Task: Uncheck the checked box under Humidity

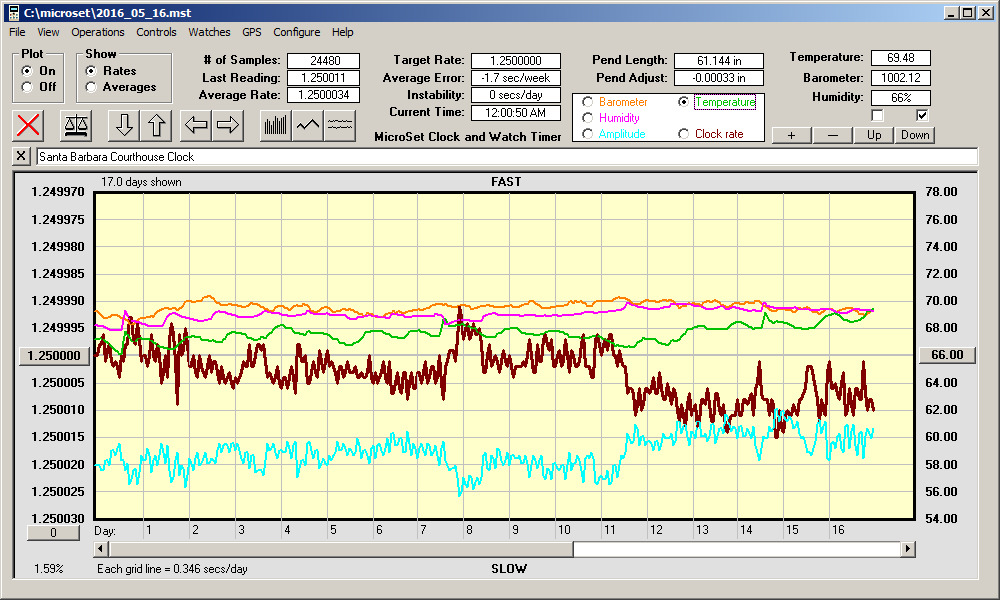Action: (922, 116)
